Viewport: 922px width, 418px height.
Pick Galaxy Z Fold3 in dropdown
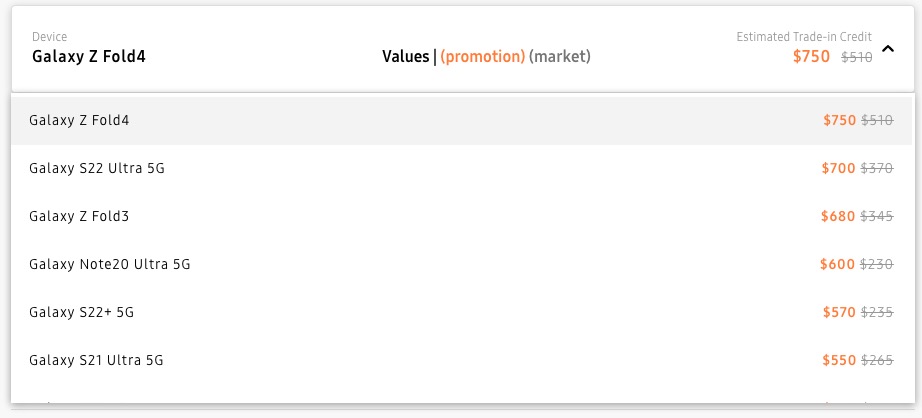click(80, 217)
